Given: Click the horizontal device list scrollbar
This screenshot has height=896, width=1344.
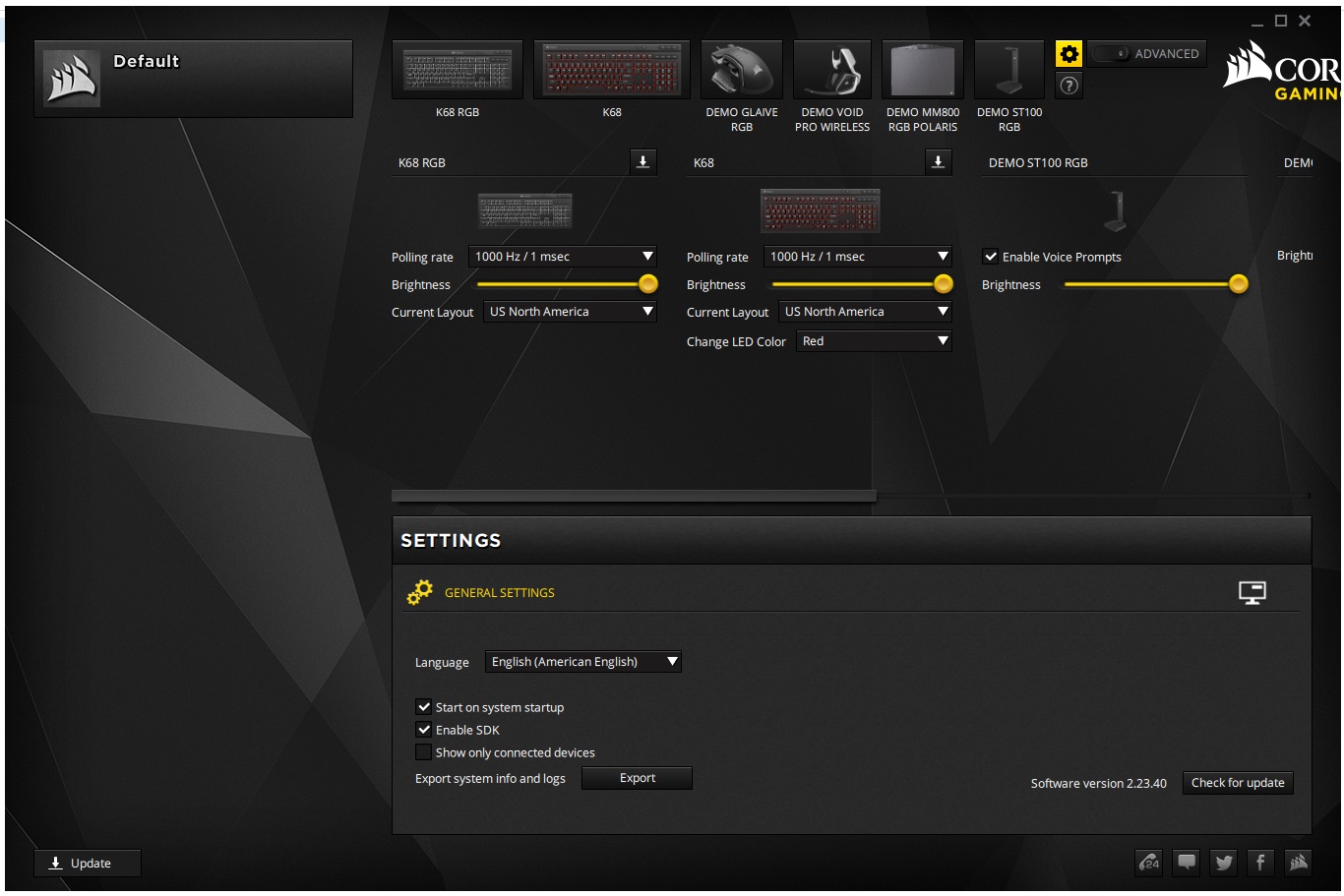Looking at the screenshot, I should coord(634,496).
